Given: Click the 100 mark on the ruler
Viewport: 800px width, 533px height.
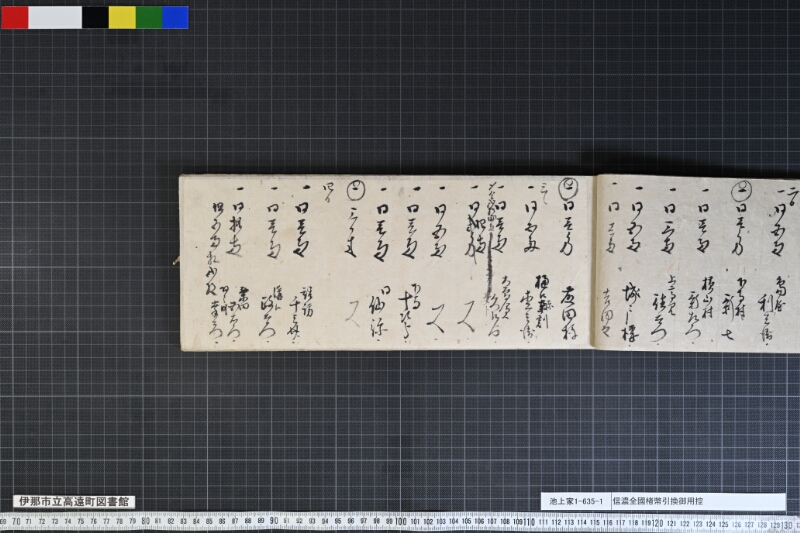Looking at the screenshot, I should 401,521.
